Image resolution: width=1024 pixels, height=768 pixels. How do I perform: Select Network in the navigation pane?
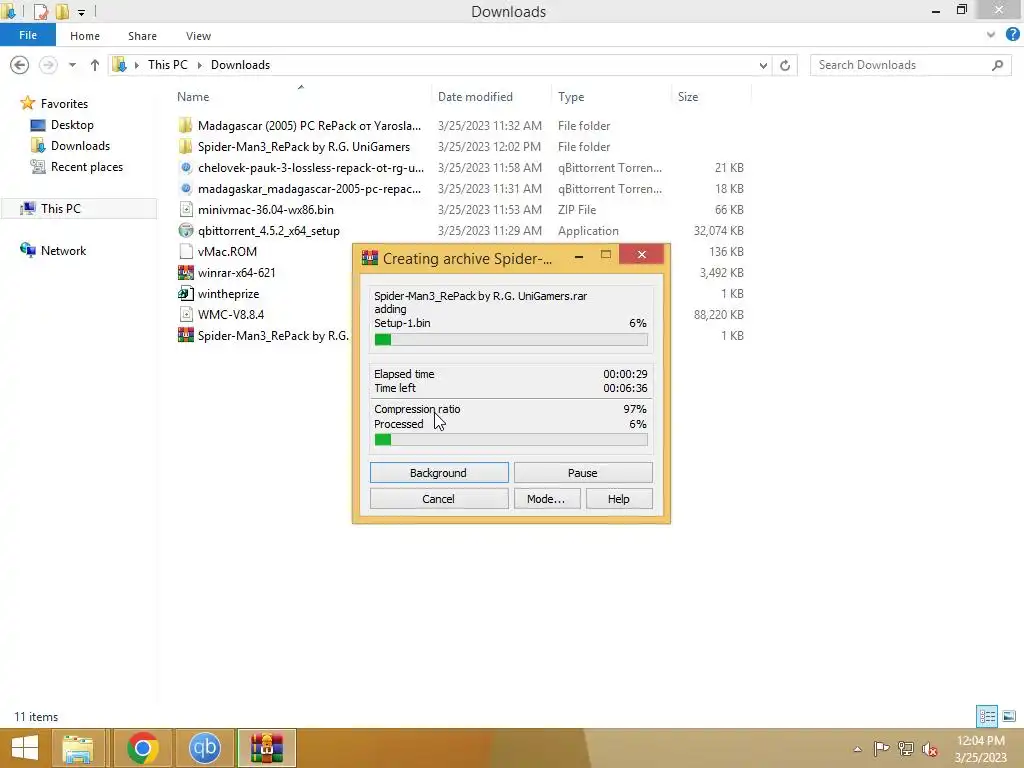(x=63, y=250)
